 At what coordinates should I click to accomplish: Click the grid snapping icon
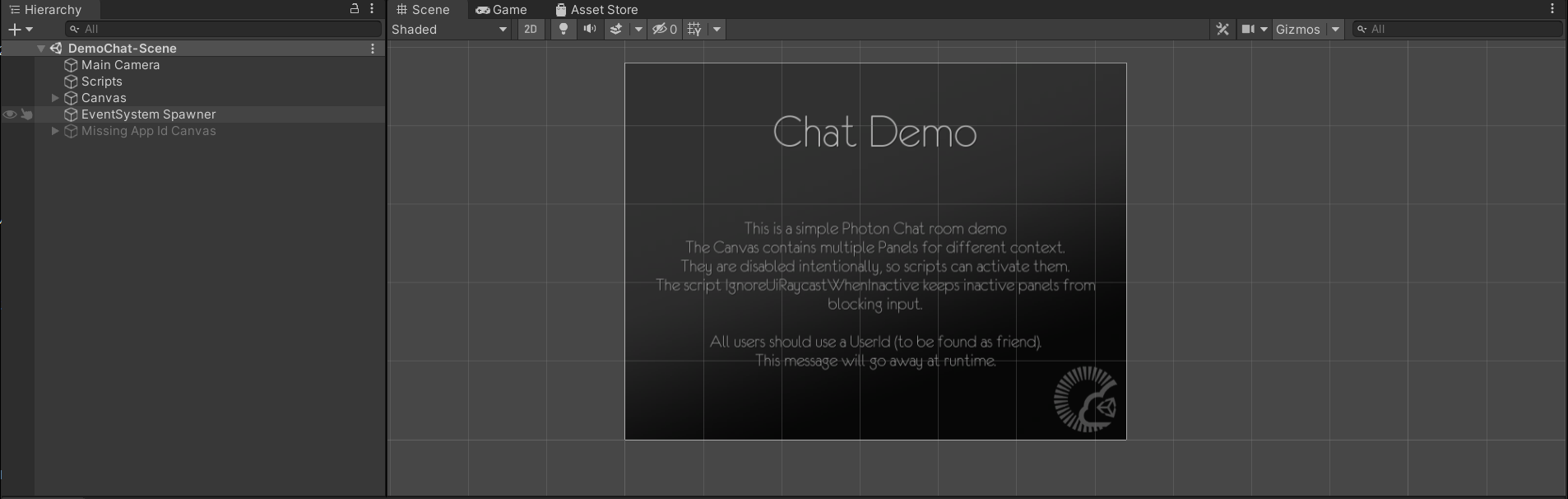pos(695,29)
